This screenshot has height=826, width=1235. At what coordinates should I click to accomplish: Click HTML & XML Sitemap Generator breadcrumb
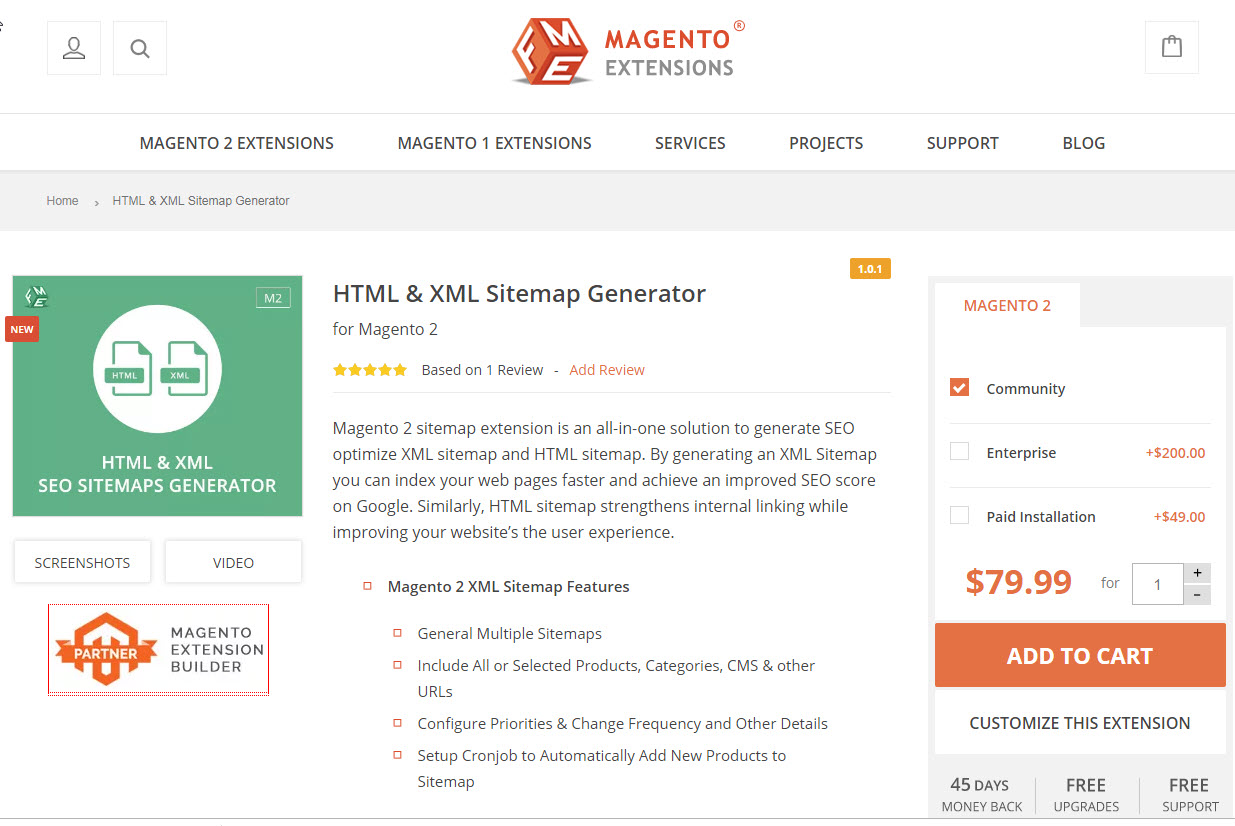point(201,201)
